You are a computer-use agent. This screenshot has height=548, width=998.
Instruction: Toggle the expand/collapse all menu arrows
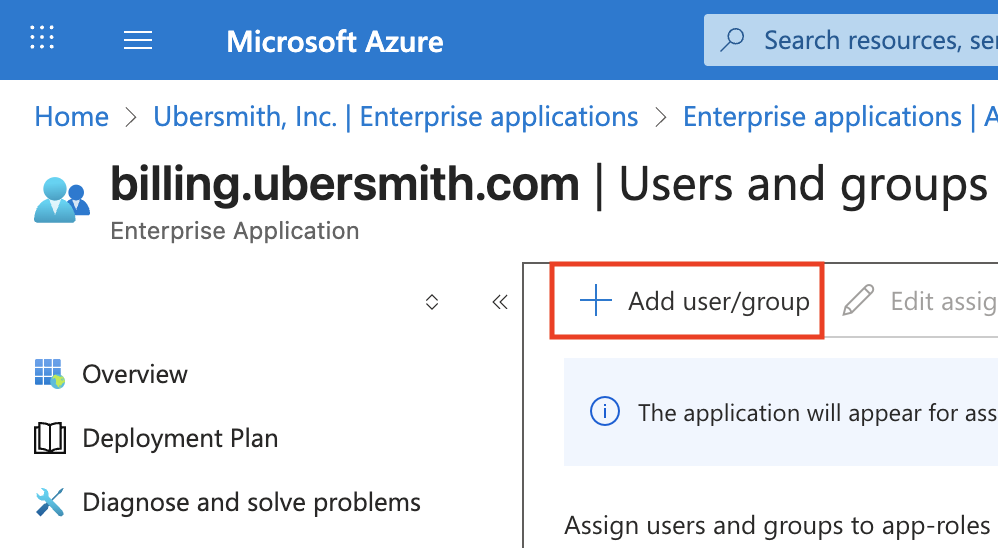point(432,302)
